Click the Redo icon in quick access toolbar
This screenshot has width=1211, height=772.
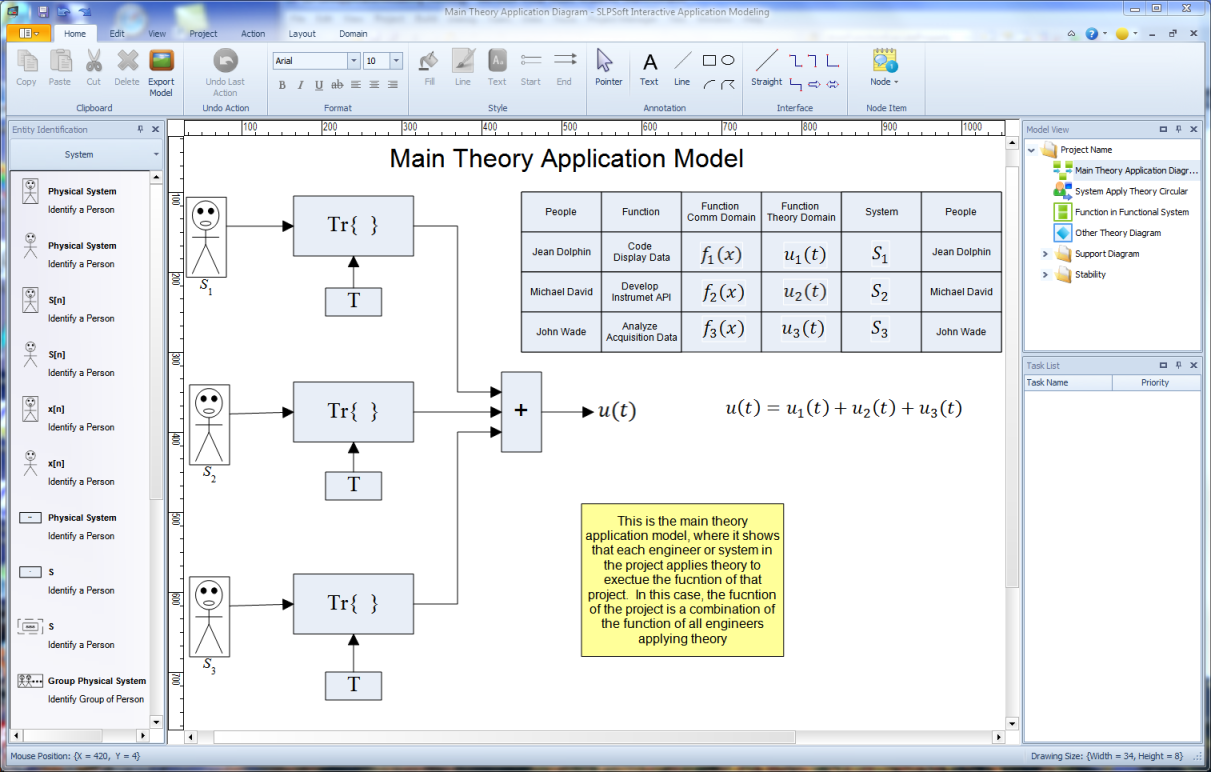tap(83, 11)
